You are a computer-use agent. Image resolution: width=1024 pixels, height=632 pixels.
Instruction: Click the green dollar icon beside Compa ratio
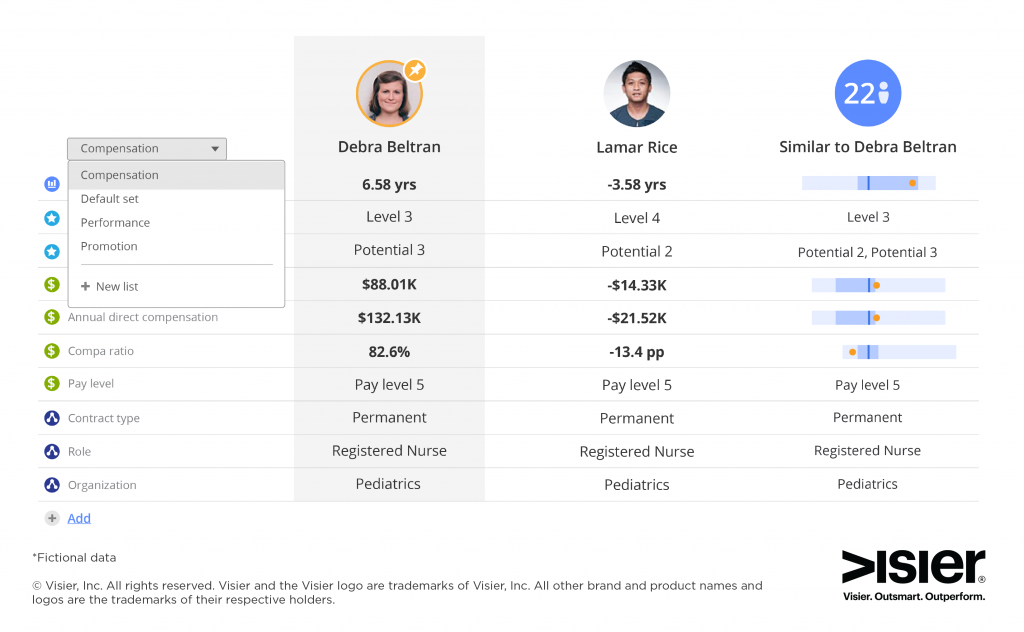pos(51,351)
